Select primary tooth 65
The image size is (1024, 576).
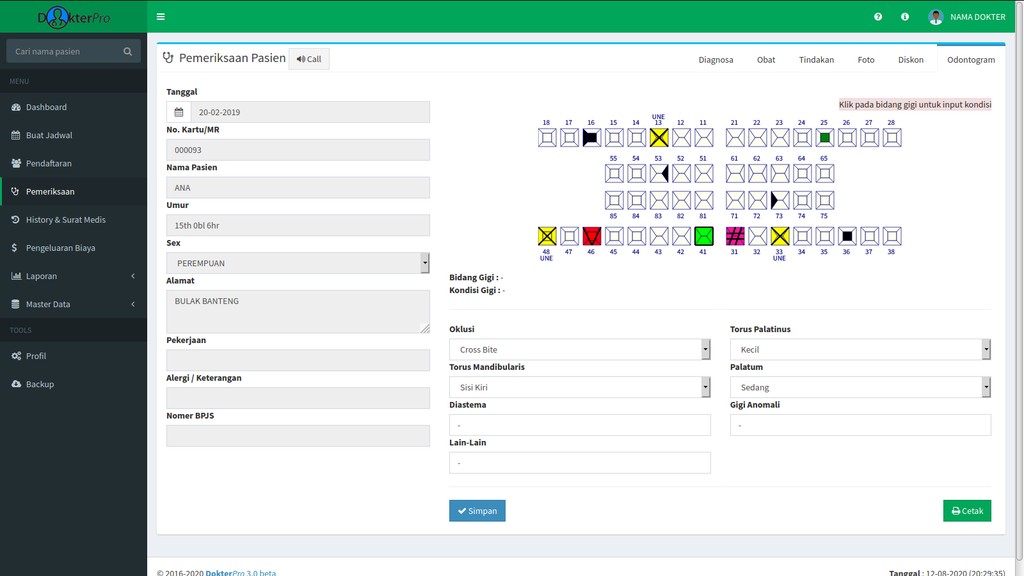point(824,174)
